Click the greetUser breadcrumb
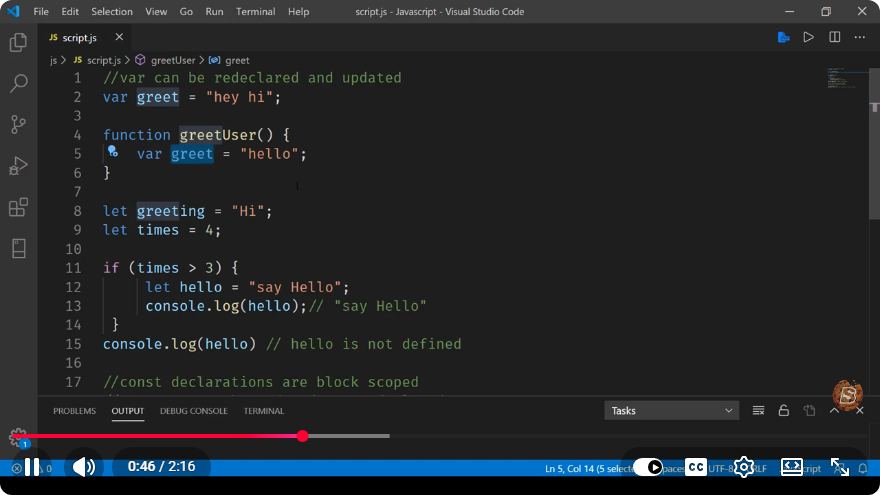 click(x=173, y=60)
